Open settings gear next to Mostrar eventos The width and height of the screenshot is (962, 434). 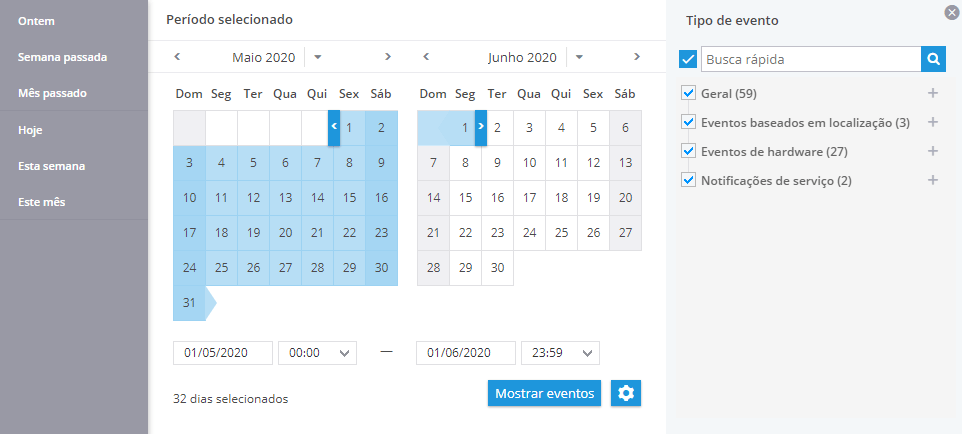626,393
